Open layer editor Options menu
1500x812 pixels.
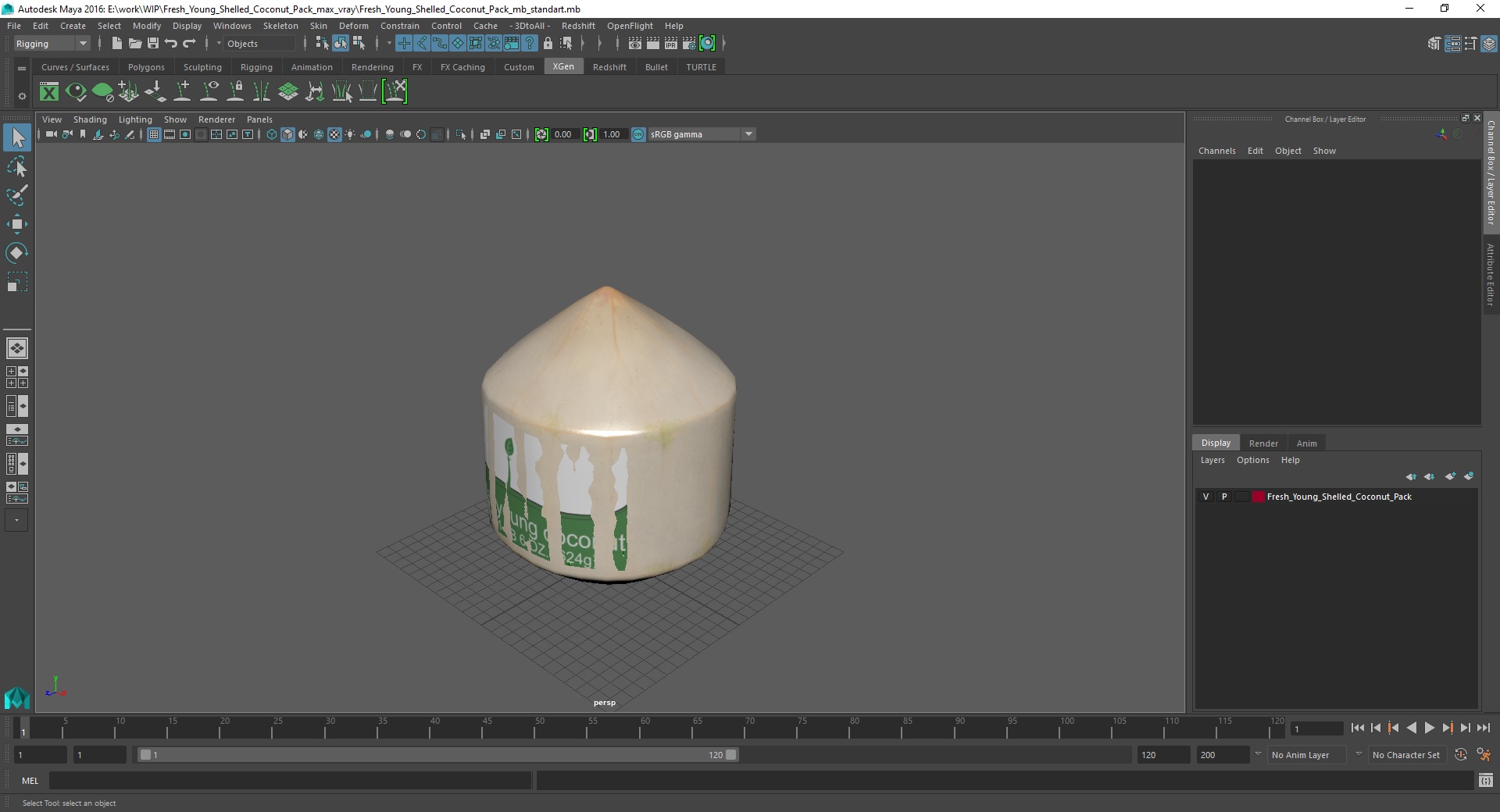(x=1252, y=460)
